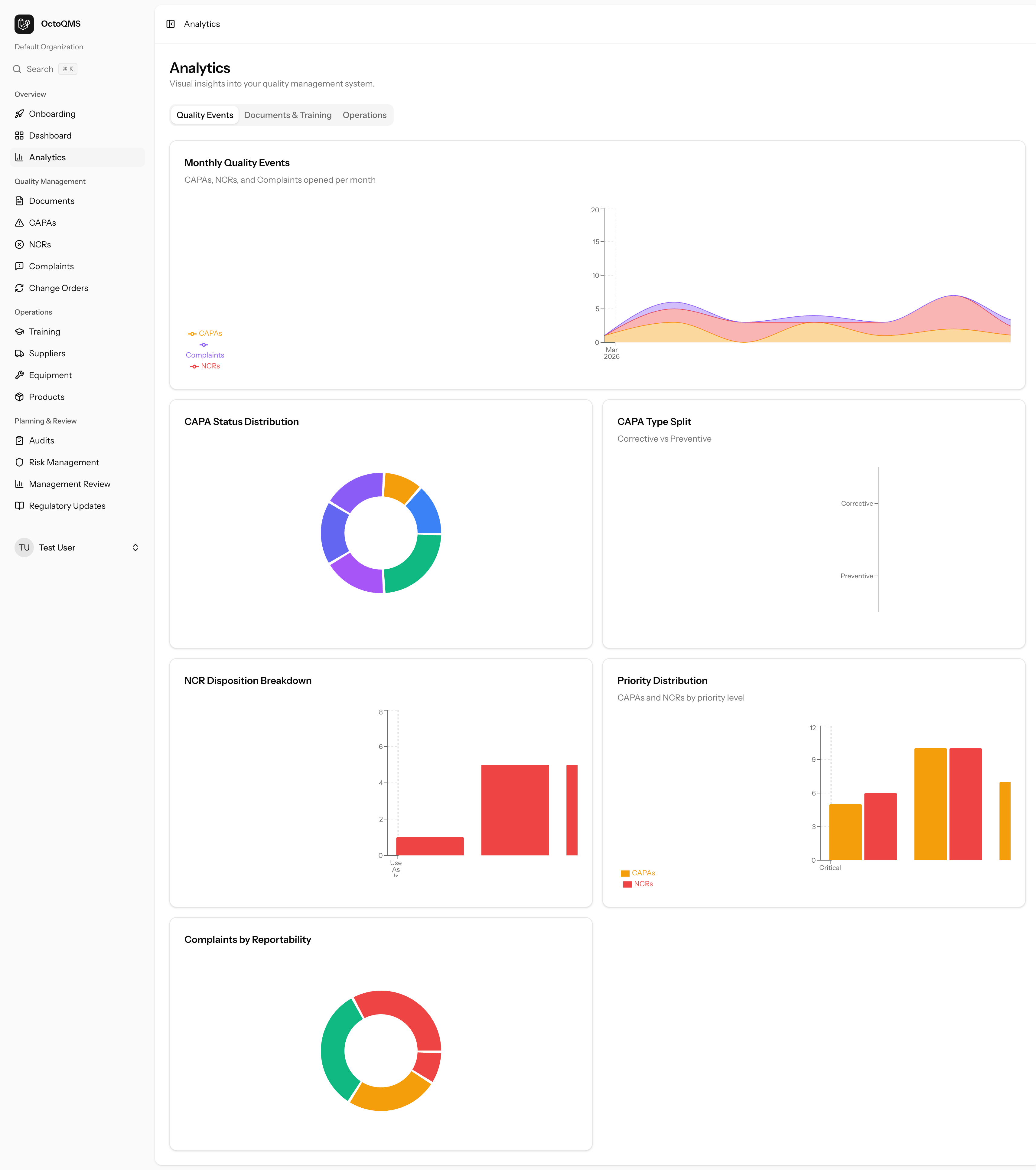This screenshot has height=1170, width=1036.
Task: Switch to Documents & Training tab
Action: [288, 115]
